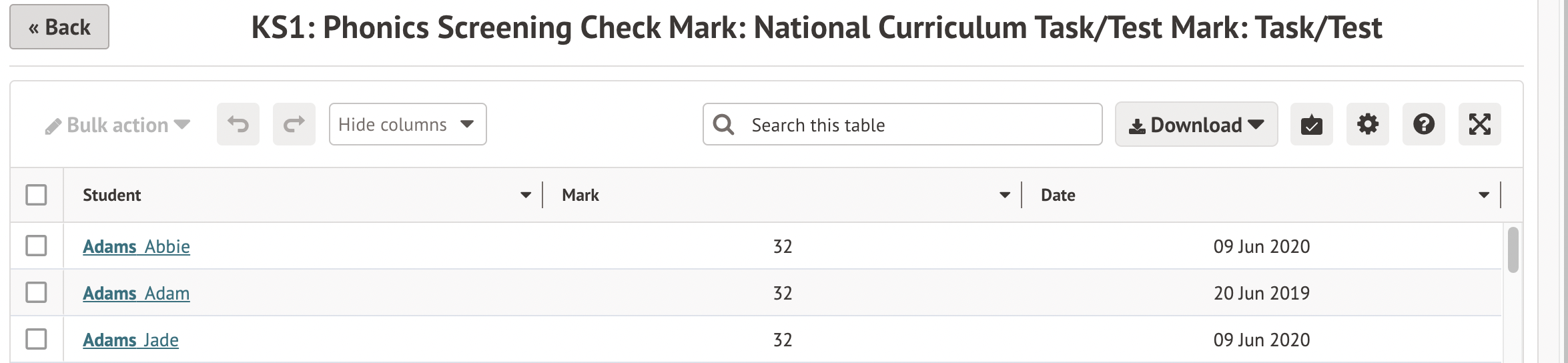Open the Date column dropdown arrow
This screenshot has width=1568, height=363.
[1484, 196]
